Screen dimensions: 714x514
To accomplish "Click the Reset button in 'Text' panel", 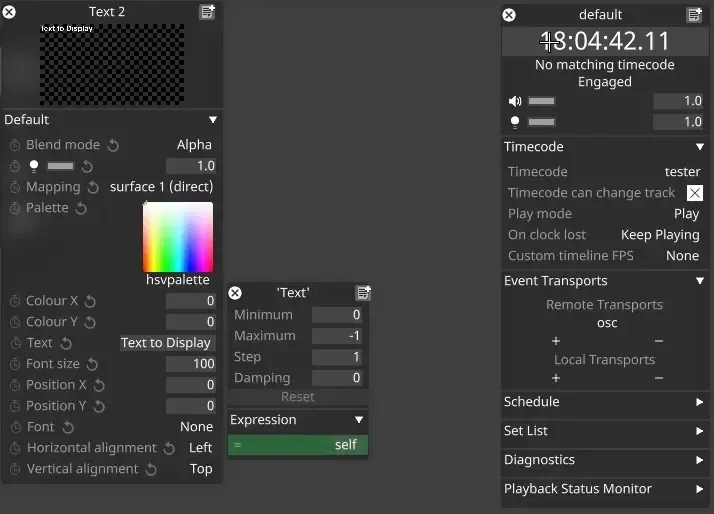I will coord(297,397).
